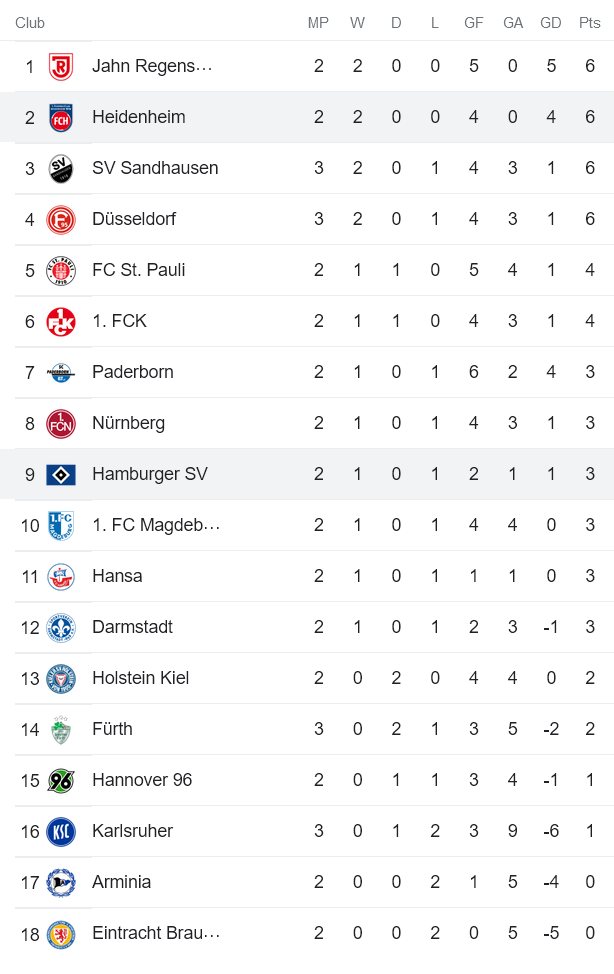Select the Hamburger SV diamond badge
This screenshot has height=974, width=614.
[x=61, y=473]
